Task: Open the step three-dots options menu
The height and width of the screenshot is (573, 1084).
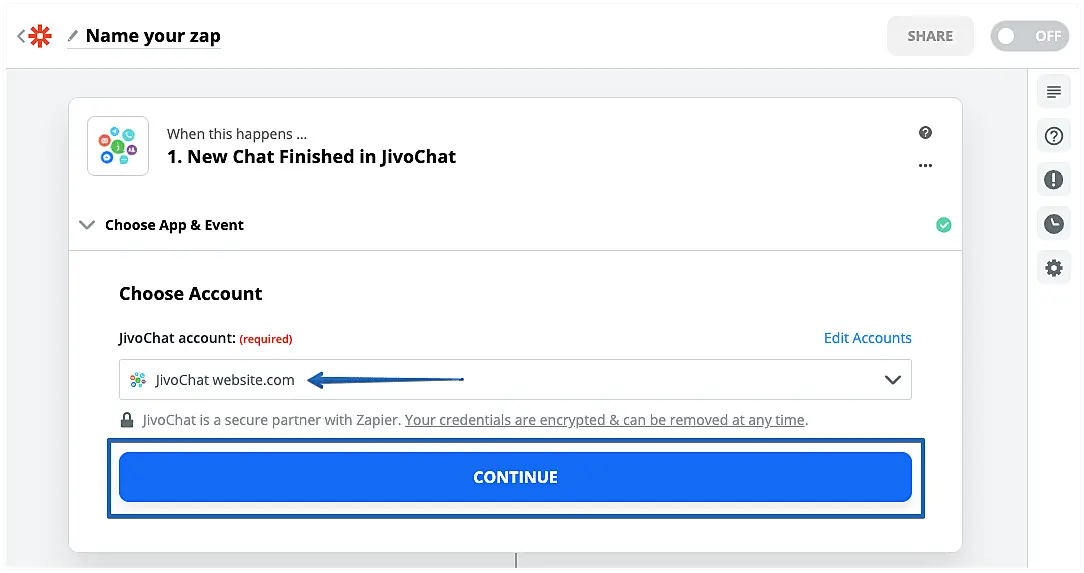Action: pos(925,166)
